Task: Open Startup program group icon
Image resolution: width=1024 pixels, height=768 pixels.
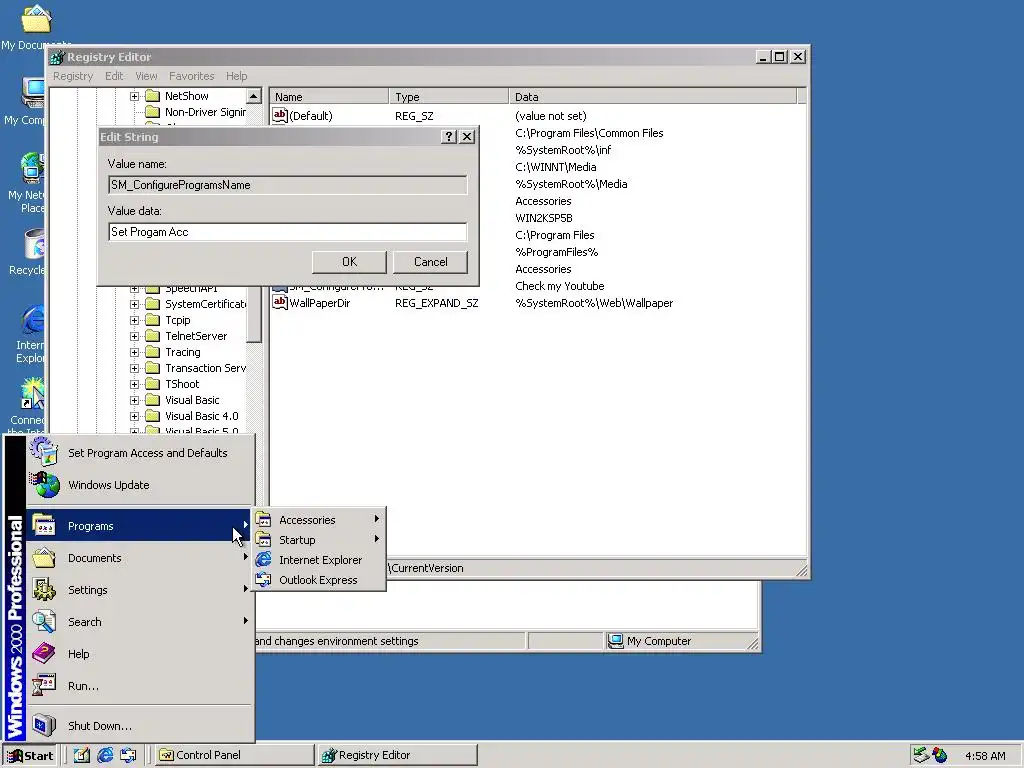Action: tap(263, 540)
